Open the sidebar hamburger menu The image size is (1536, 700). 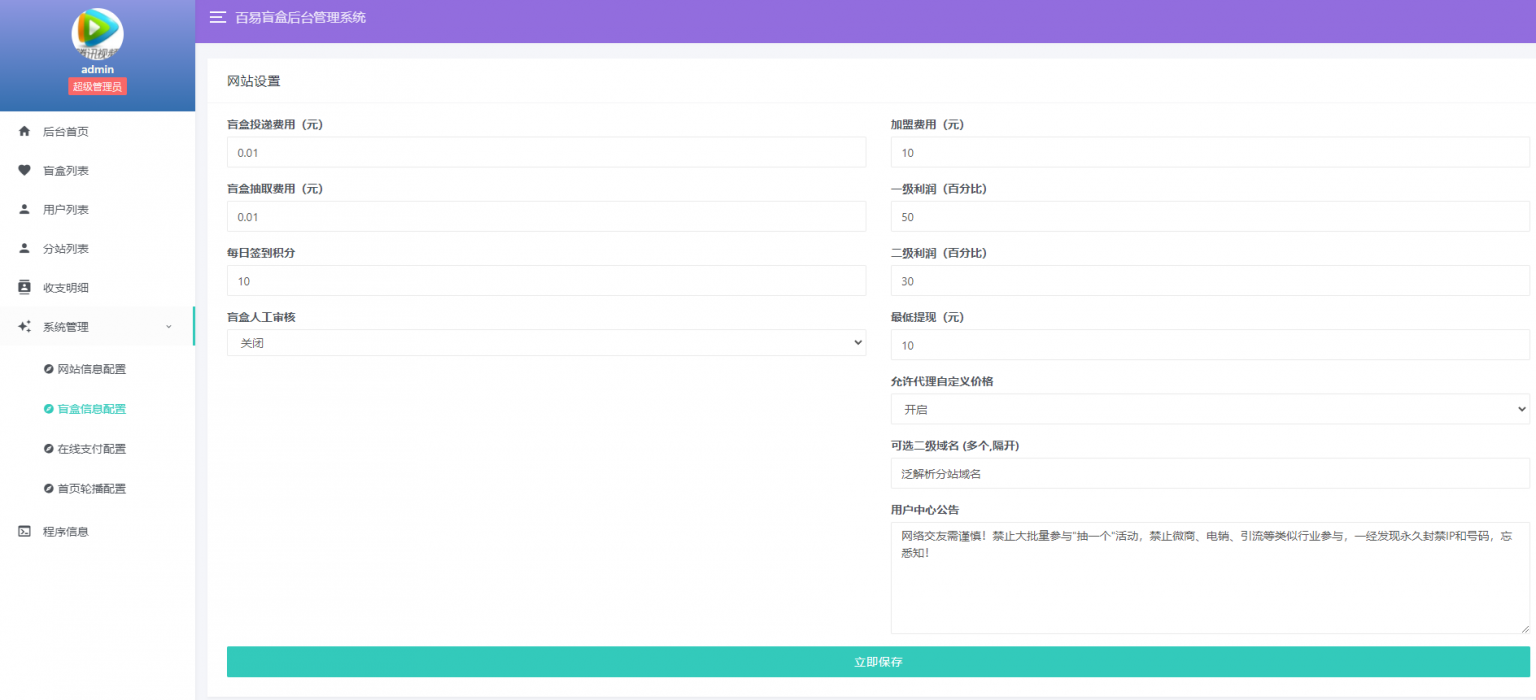point(218,17)
